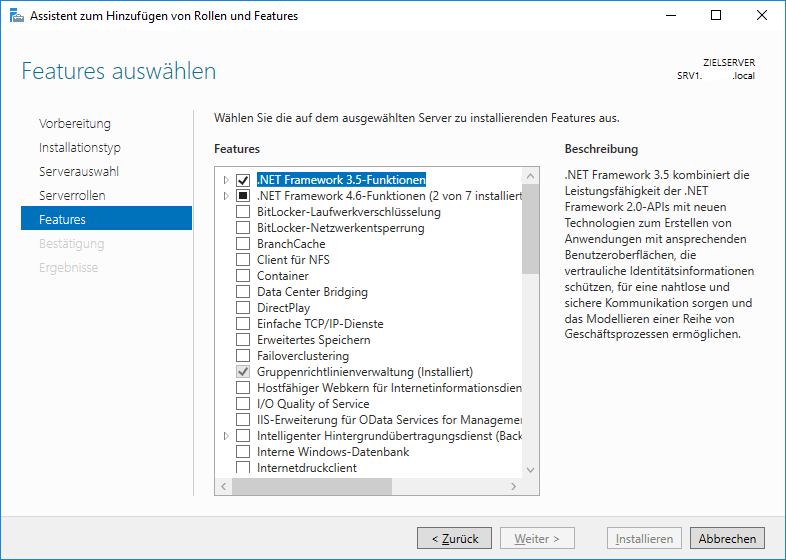Image resolution: width=786 pixels, height=560 pixels.
Task: Maximize the wizard window
Action: [716, 16]
